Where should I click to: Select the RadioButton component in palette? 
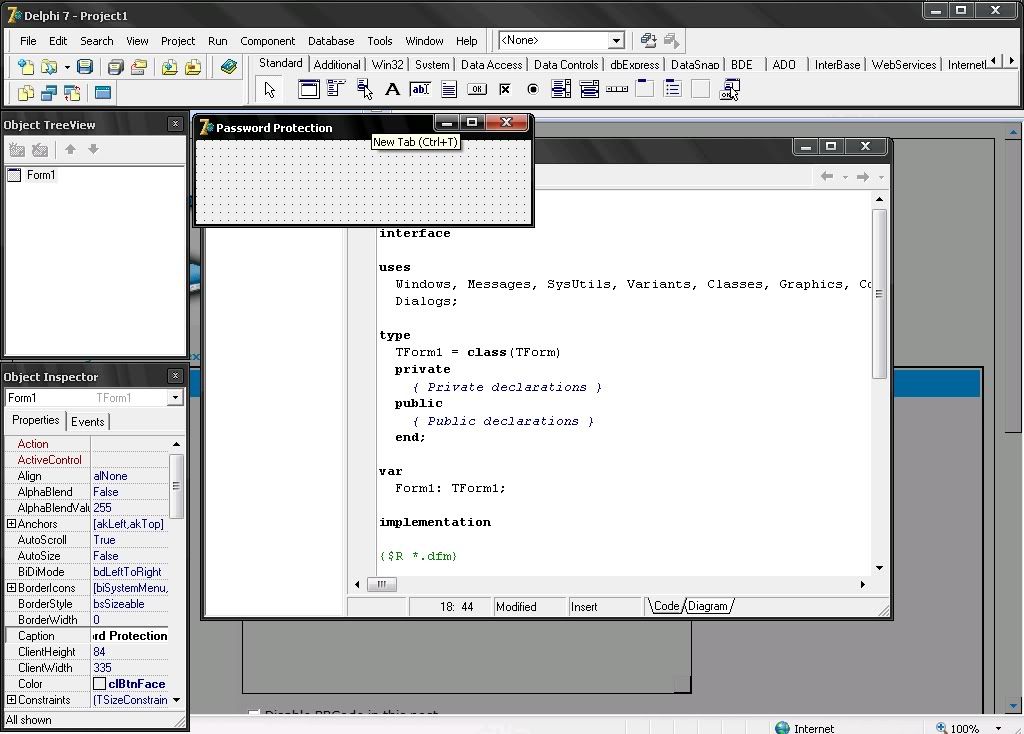(533, 90)
